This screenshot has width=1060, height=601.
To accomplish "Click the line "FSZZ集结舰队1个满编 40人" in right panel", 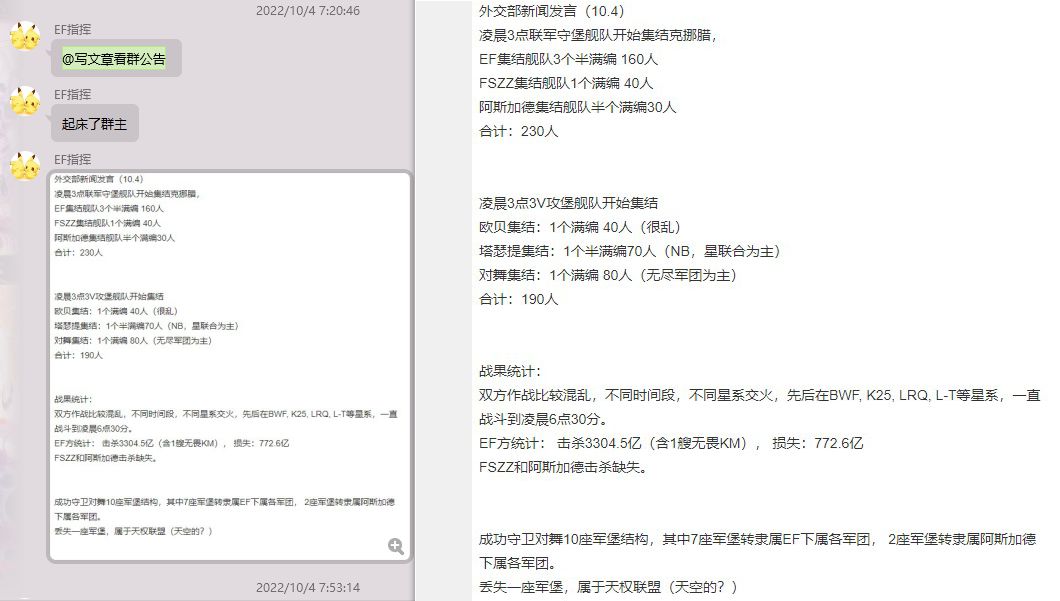I will pos(566,83).
